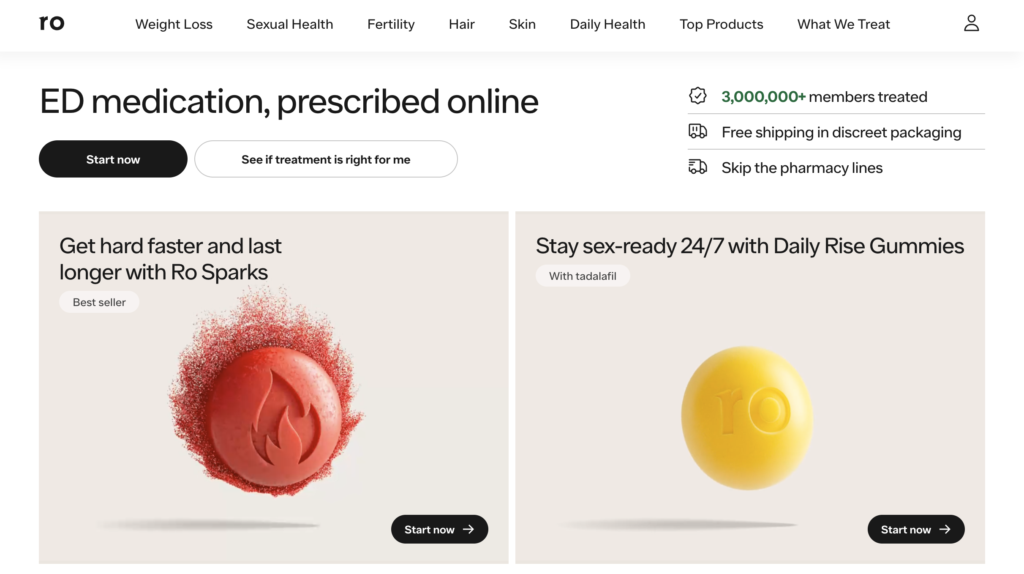Click See if treatment is right for me
The height and width of the screenshot is (574, 1024).
coord(326,159)
